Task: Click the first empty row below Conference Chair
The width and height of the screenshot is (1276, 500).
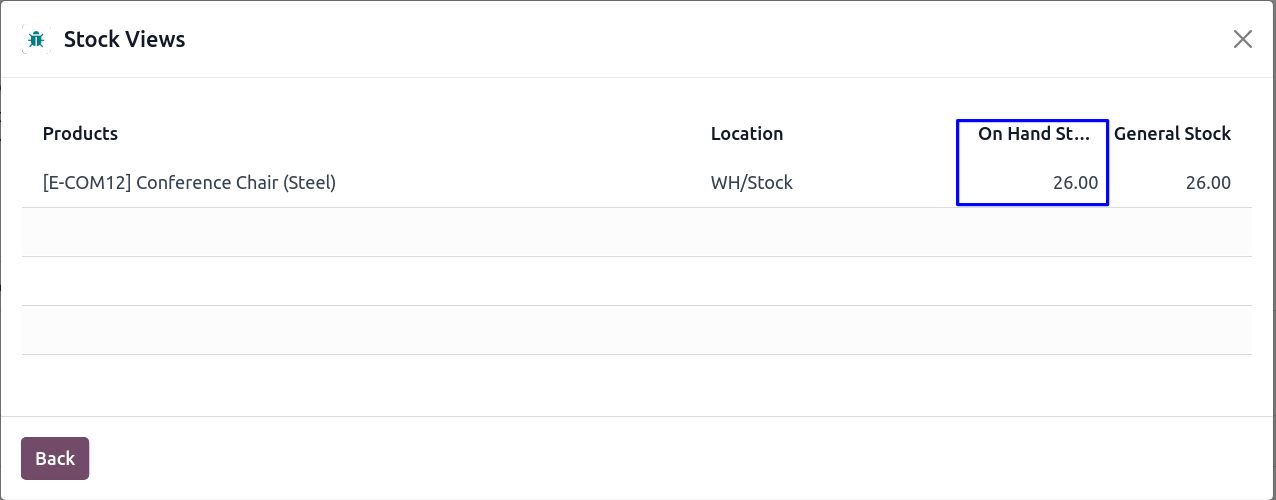Action: (636, 232)
